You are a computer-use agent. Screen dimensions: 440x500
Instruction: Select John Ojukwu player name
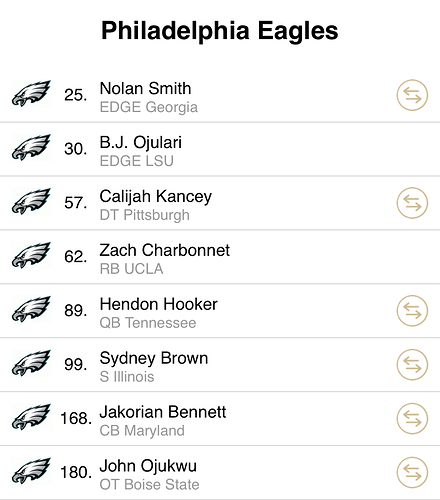tap(148, 466)
